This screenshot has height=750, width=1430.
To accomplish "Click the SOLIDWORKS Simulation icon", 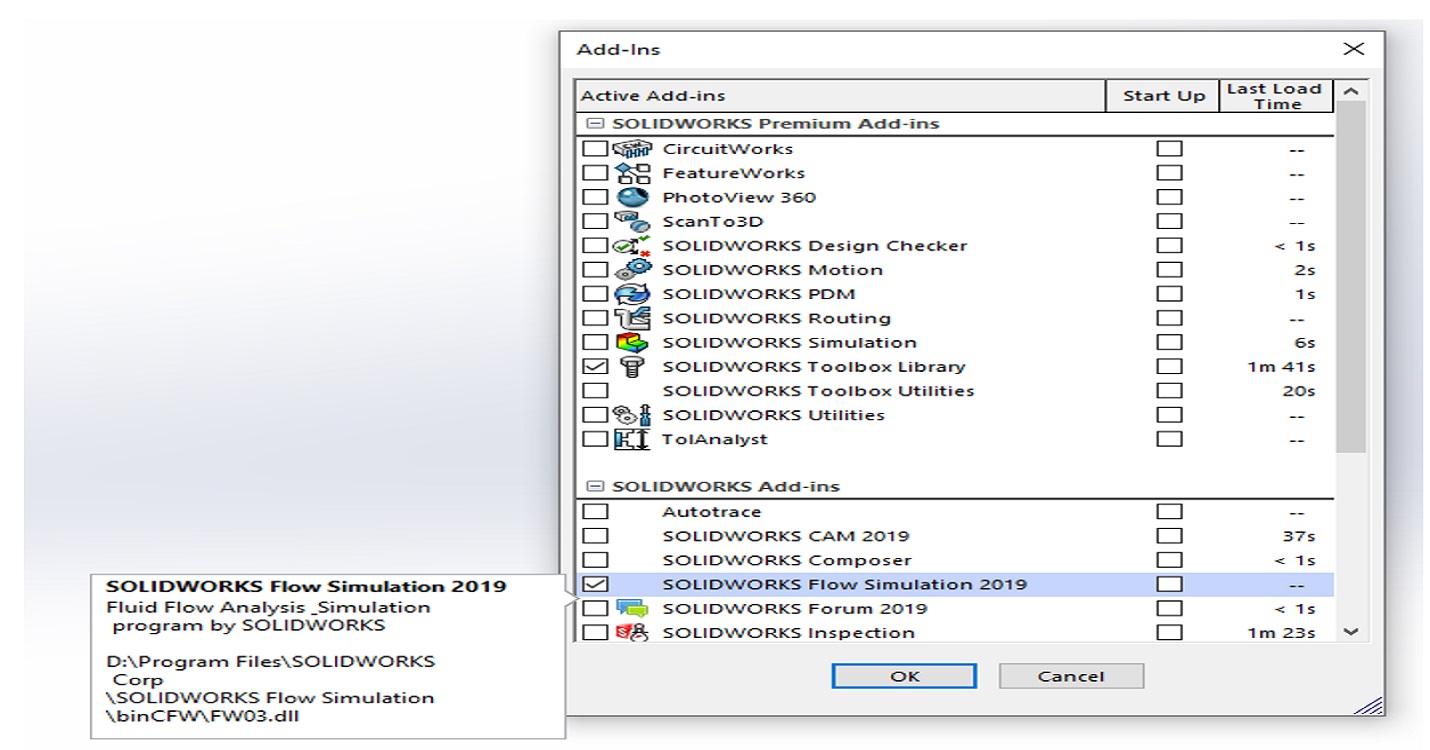I will click(632, 342).
